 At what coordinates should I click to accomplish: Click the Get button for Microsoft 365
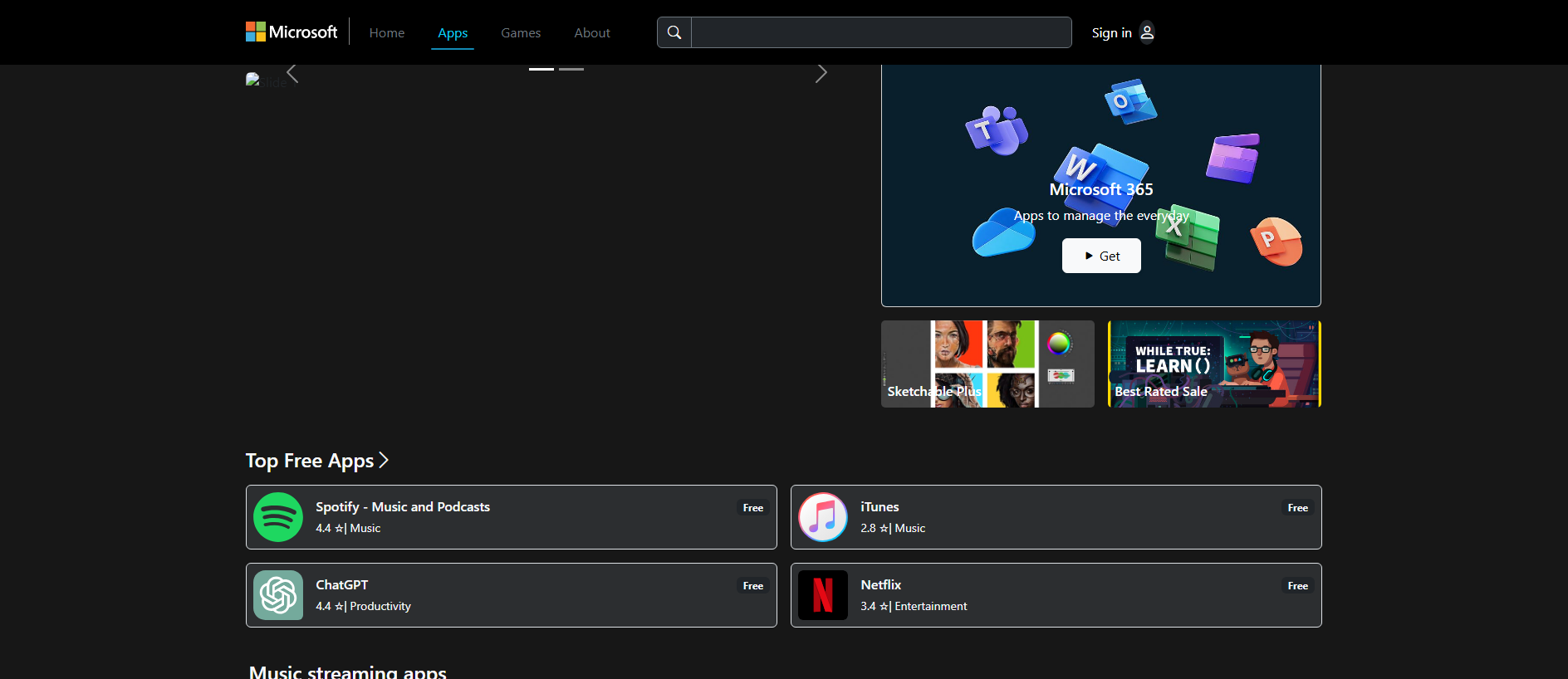(1101, 256)
